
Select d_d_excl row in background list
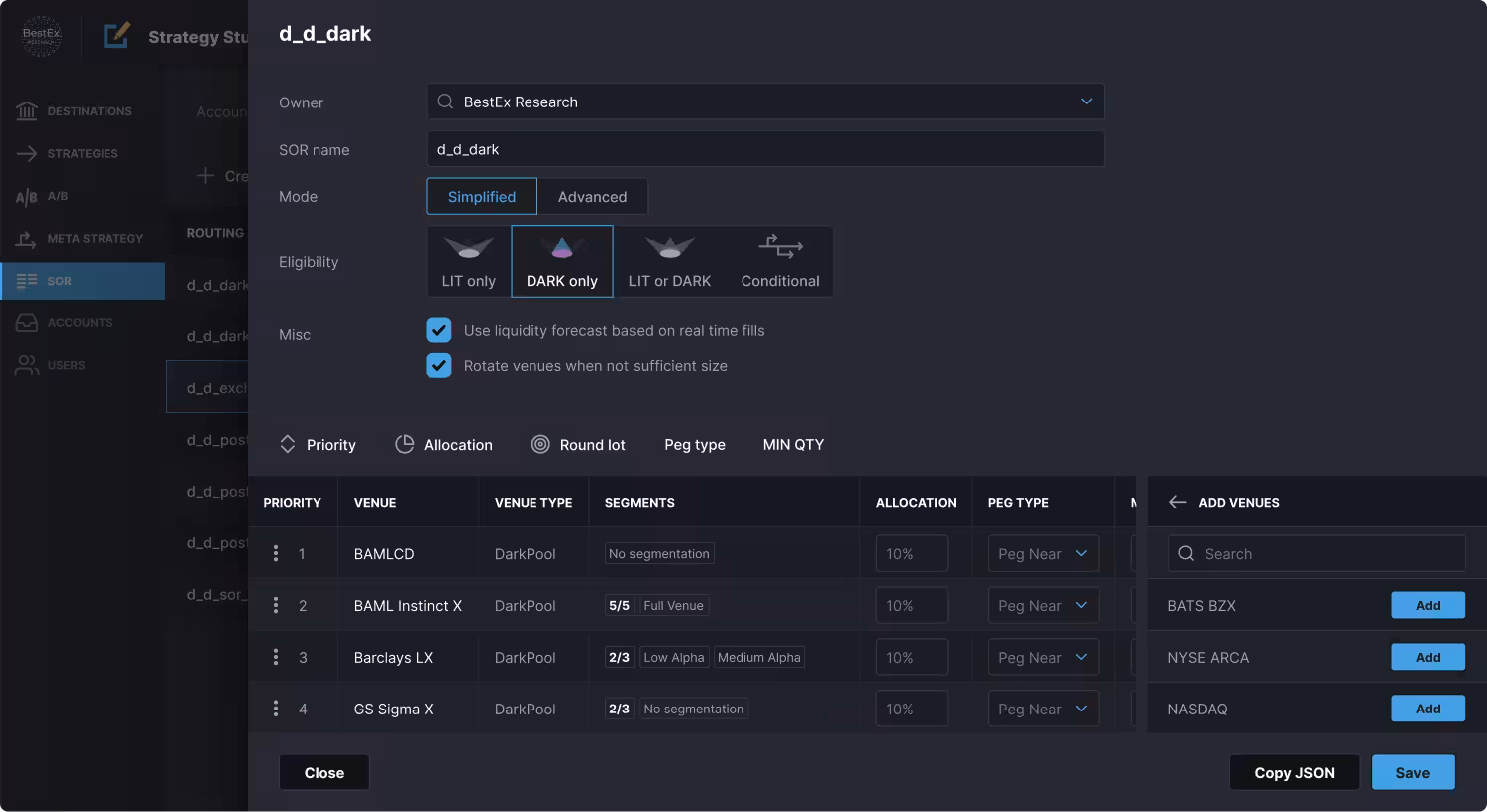pyautogui.click(x=207, y=388)
